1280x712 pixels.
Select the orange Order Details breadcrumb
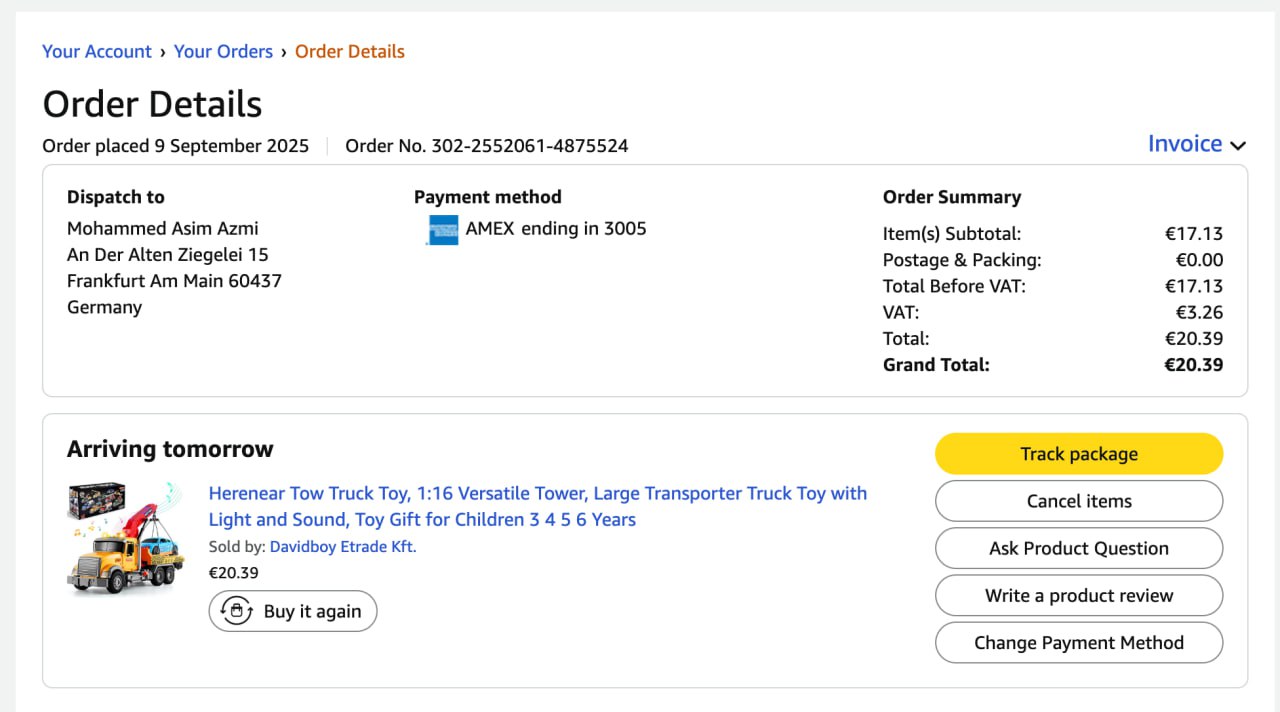(x=350, y=52)
